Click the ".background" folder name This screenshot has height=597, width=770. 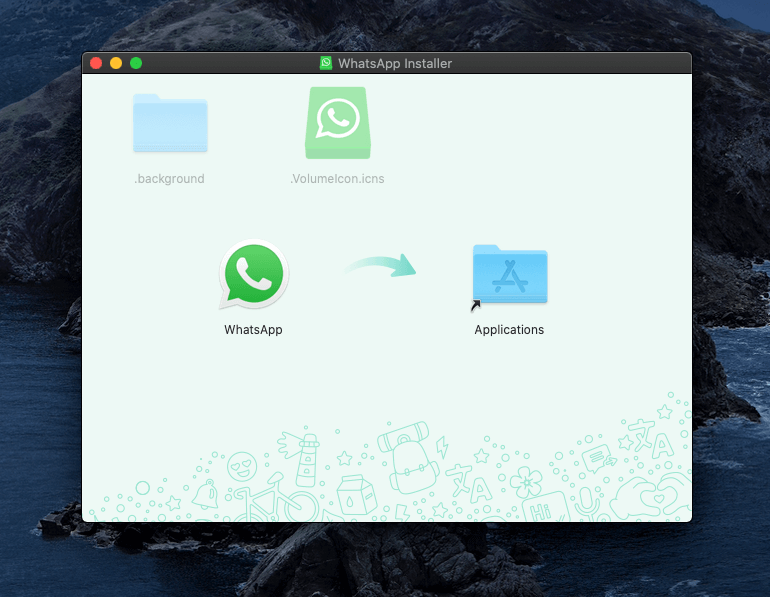(x=169, y=179)
